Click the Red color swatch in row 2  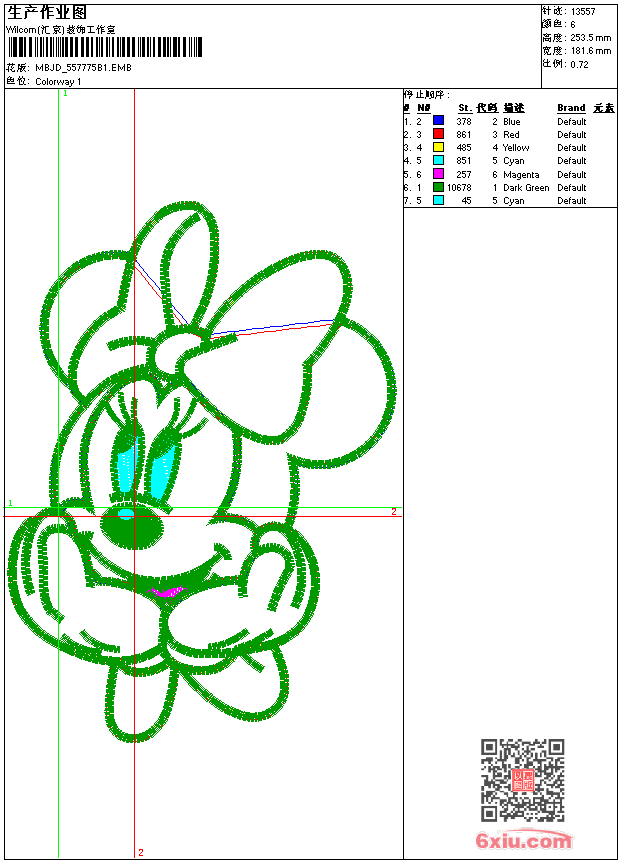pyautogui.click(x=438, y=133)
